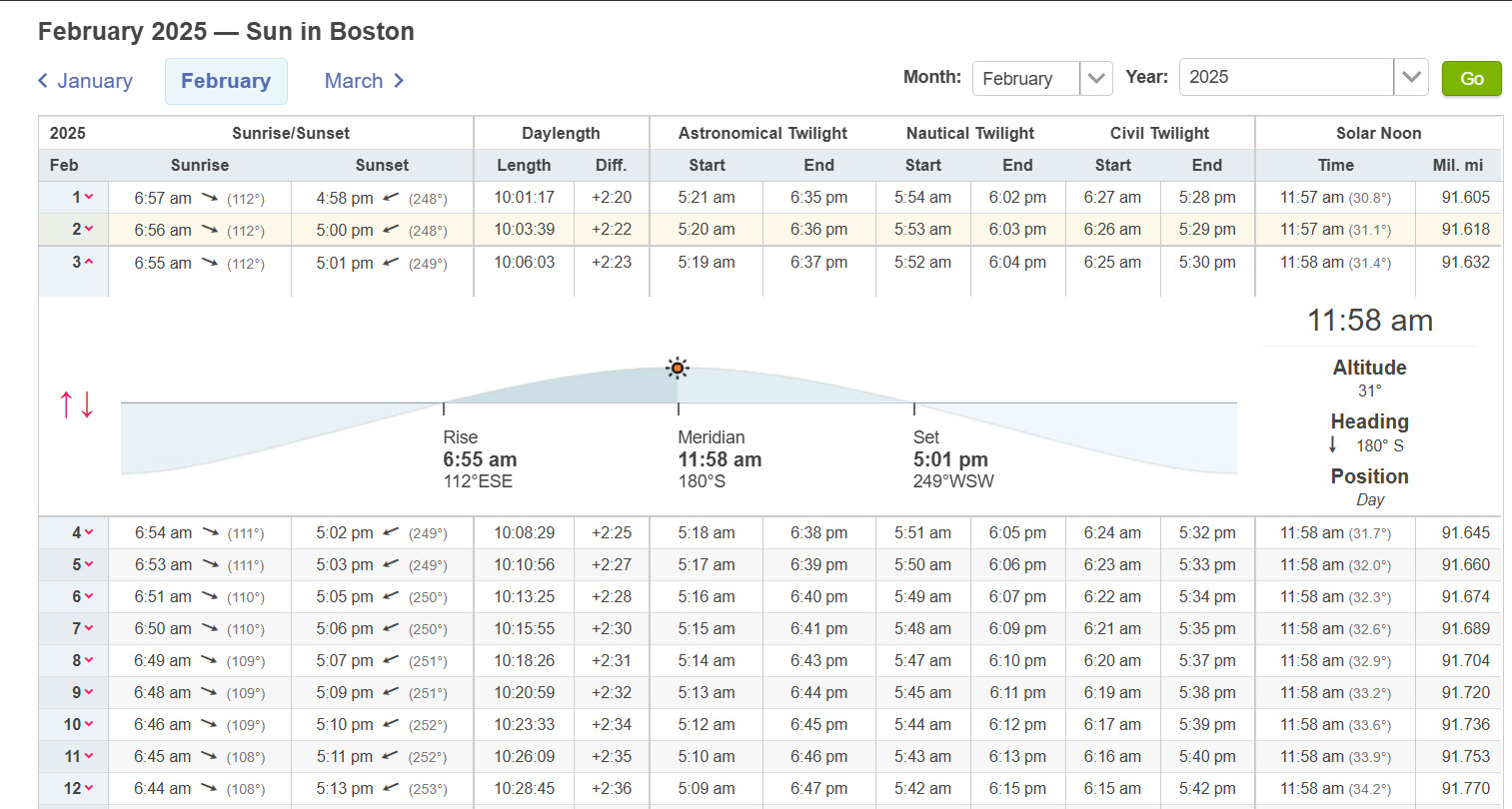
Task: Click the Feb 9 sunrise direction arrow
Action: click(210, 693)
